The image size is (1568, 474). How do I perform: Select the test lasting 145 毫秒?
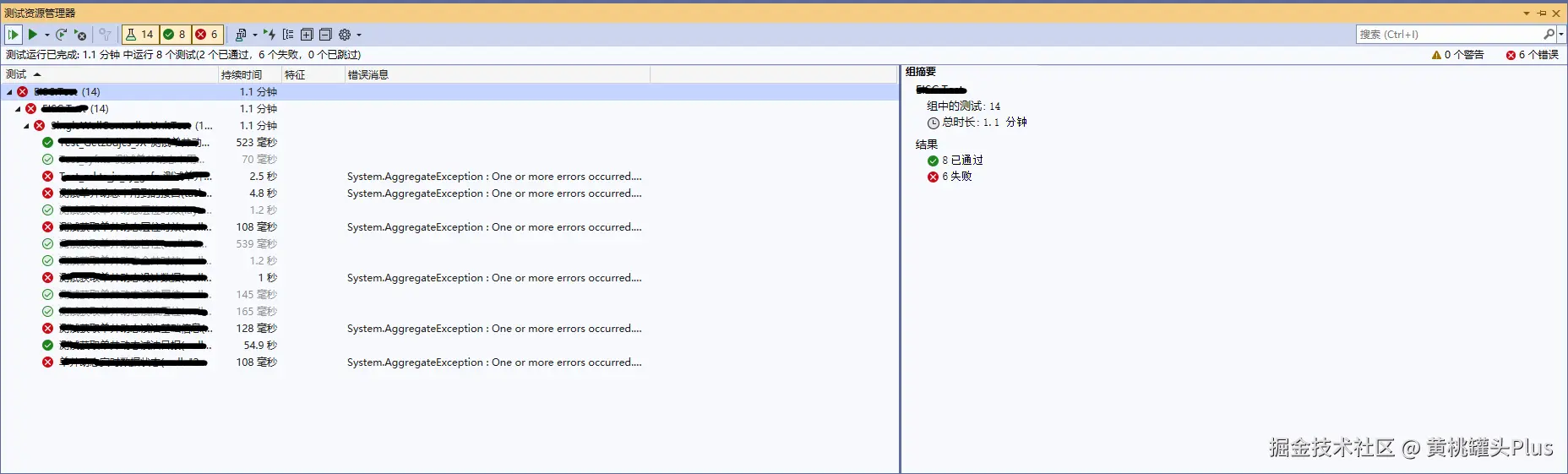pyautogui.click(x=449, y=295)
